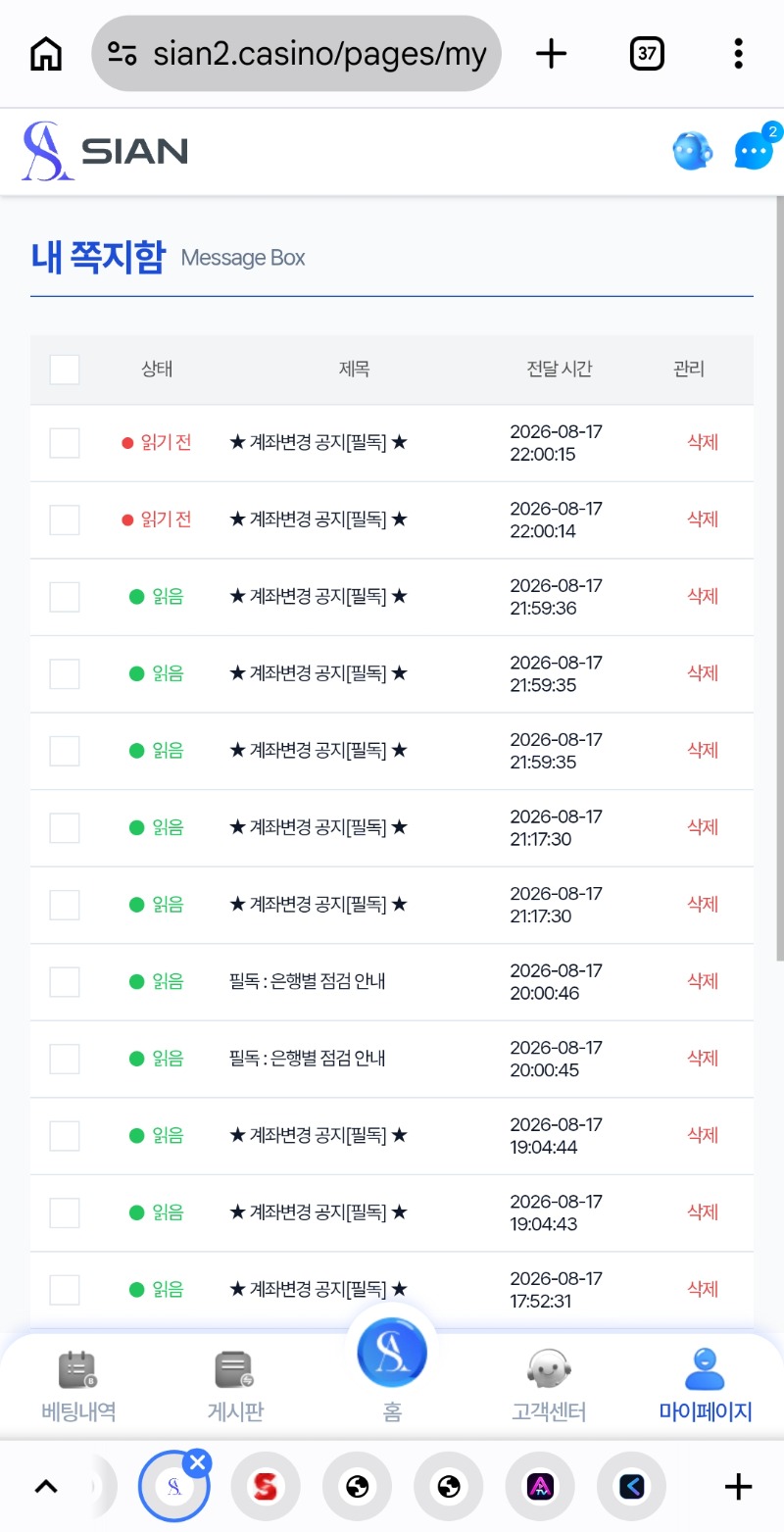This screenshot has height=1532, width=784.
Task: Open the browser three-dot menu
Action: coord(739,54)
